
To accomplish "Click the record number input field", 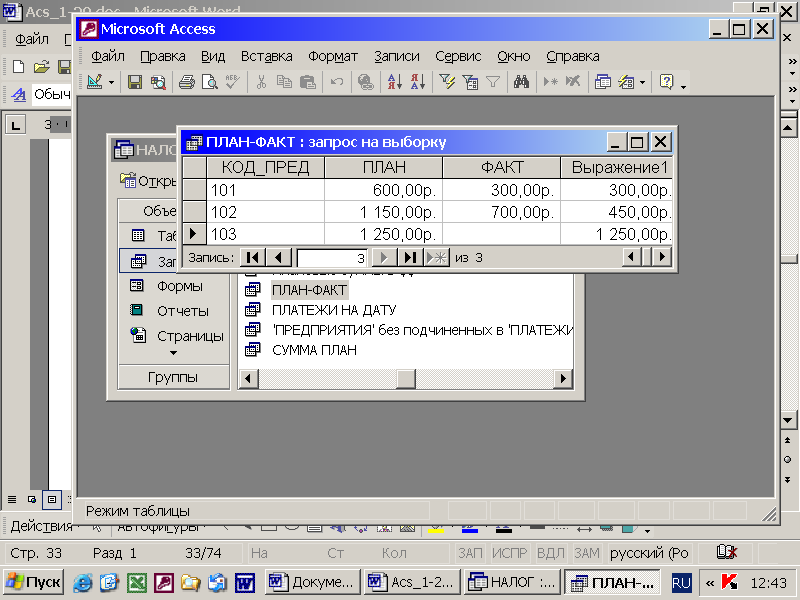I will pos(332,258).
